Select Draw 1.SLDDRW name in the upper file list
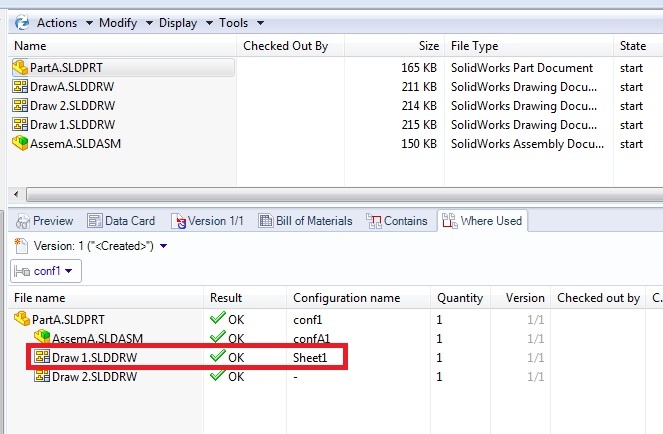 [x=72, y=125]
